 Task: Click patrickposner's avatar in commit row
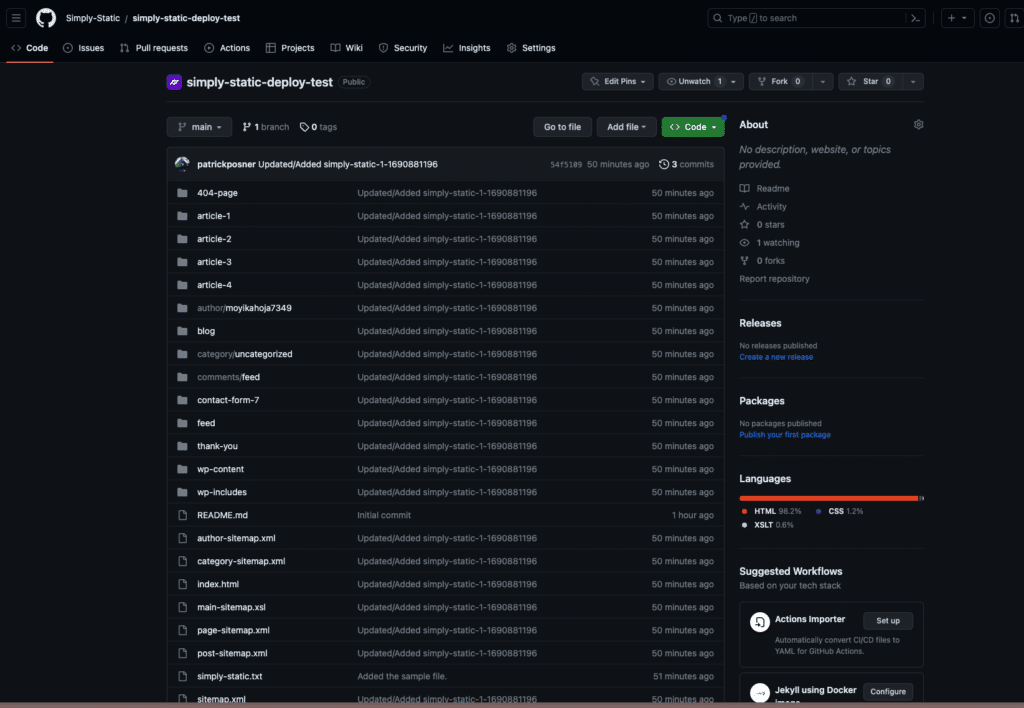[182, 164]
